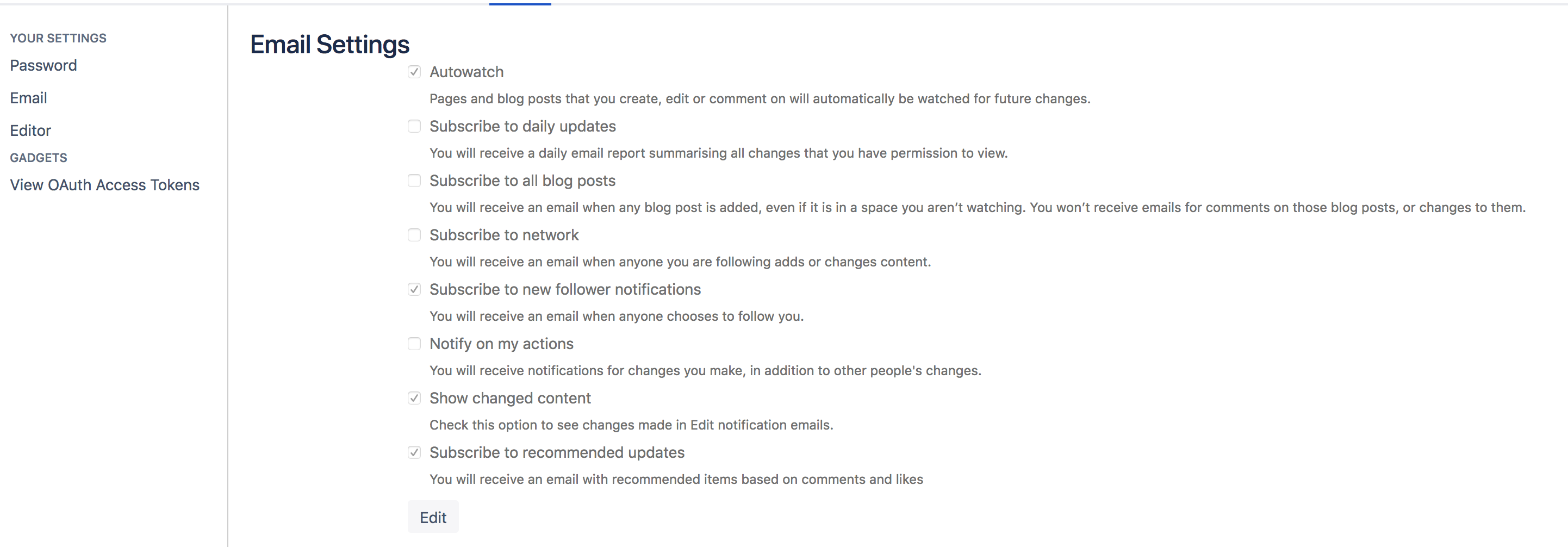Go to Email settings in sidebar
The image size is (1568, 547).
point(29,98)
